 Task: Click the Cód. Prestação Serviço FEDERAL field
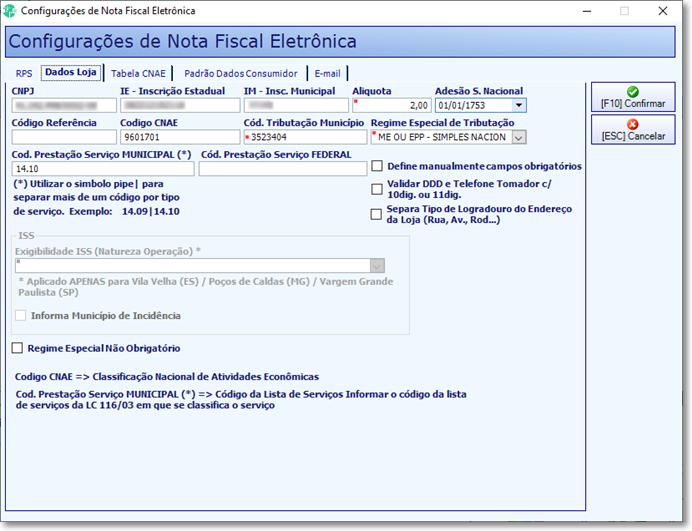[283, 169]
